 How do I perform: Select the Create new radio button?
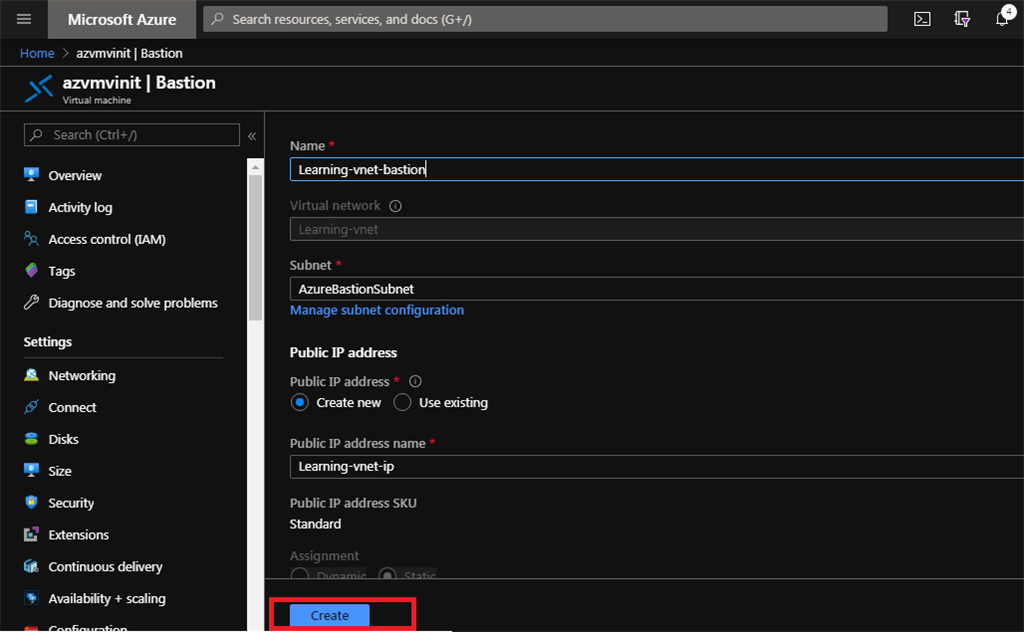(x=301, y=402)
